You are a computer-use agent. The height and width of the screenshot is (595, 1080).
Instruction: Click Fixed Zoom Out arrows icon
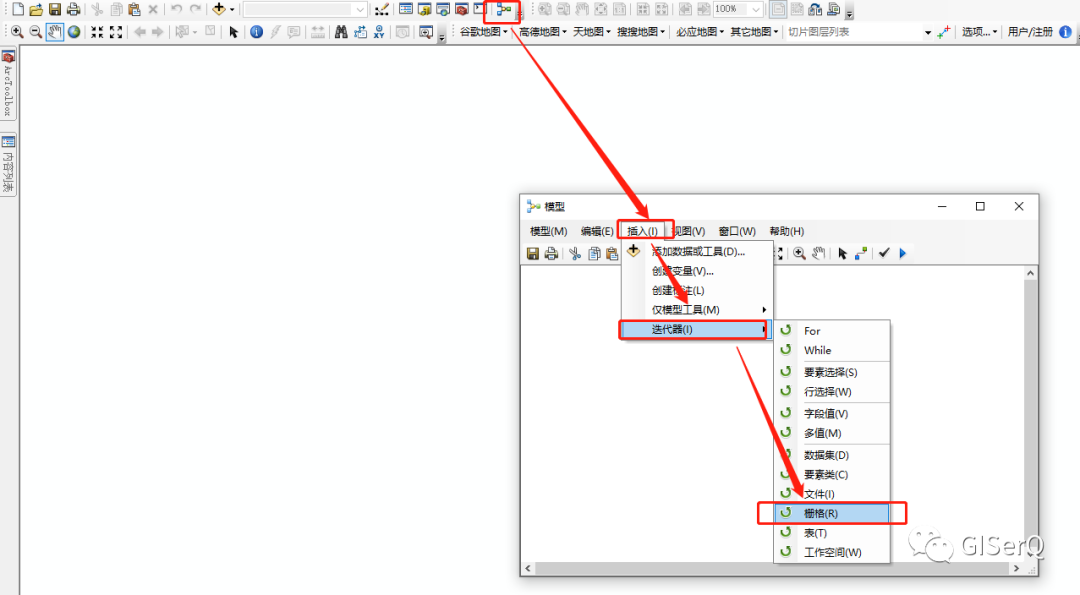(x=116, y=32)
